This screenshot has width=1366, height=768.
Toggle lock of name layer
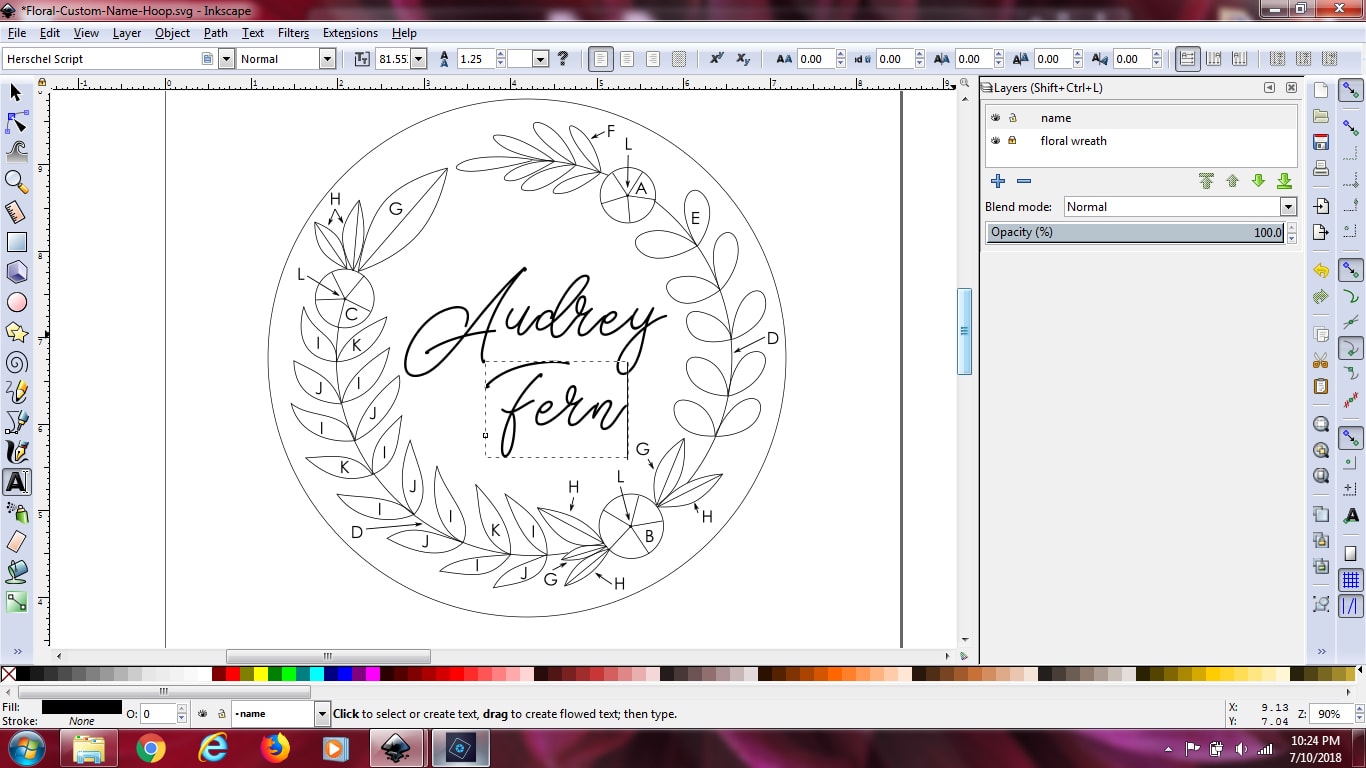[1012, 118]
